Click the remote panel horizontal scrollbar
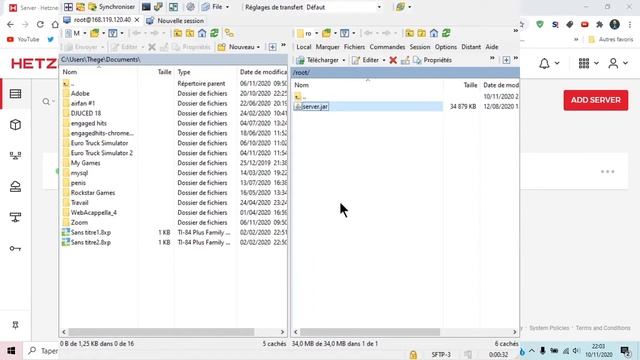This screenshot has width=640, height=360. tap(370, 332)
